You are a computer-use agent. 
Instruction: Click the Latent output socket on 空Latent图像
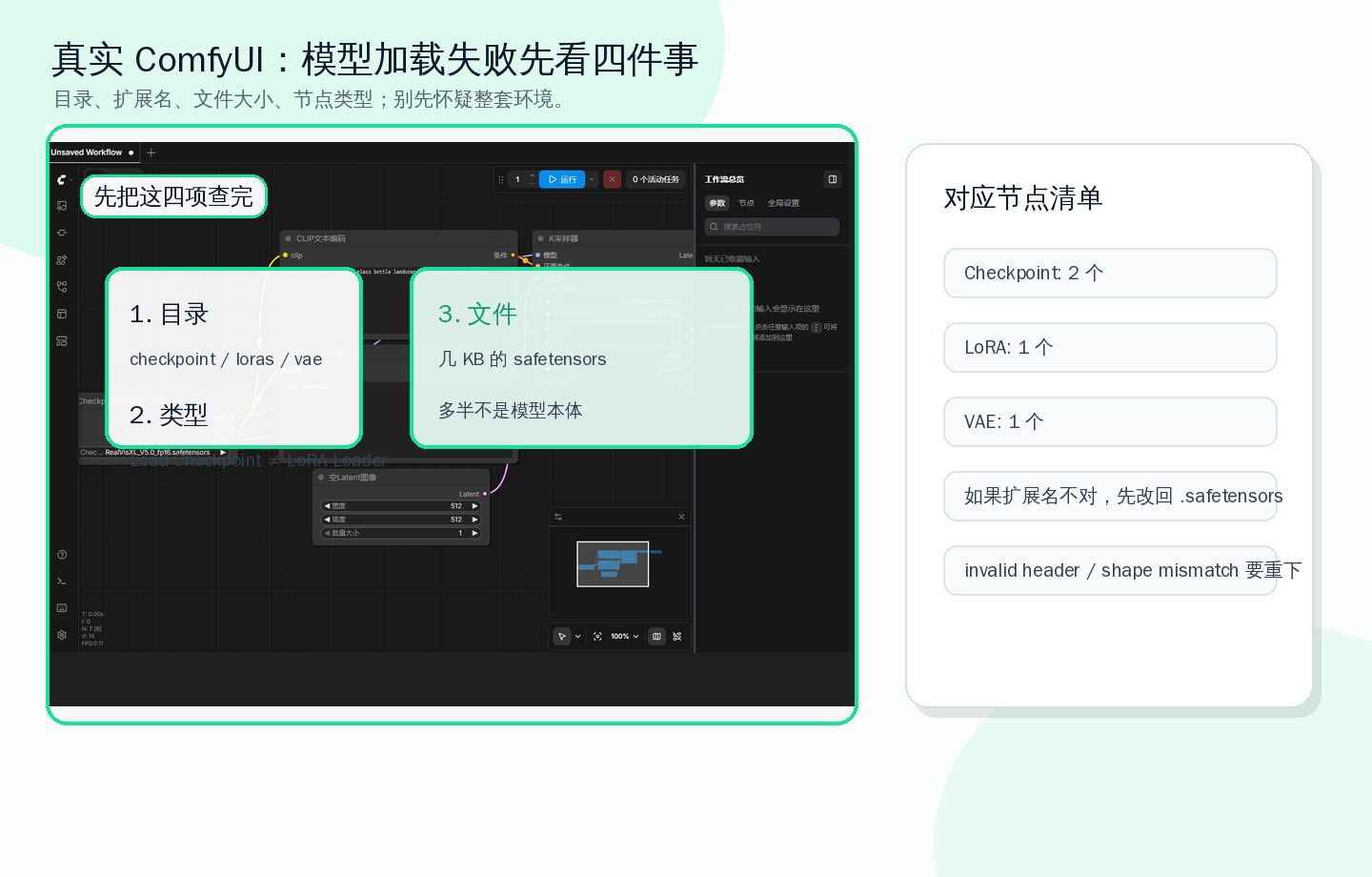click(x=485, y=494)
